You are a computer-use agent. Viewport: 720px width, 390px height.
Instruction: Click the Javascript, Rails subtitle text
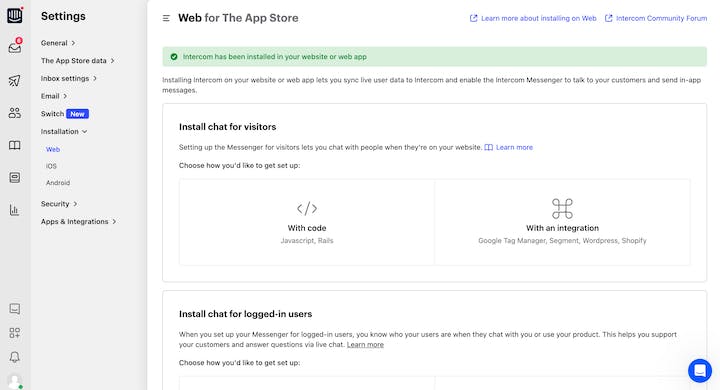(x=307, y=241)
